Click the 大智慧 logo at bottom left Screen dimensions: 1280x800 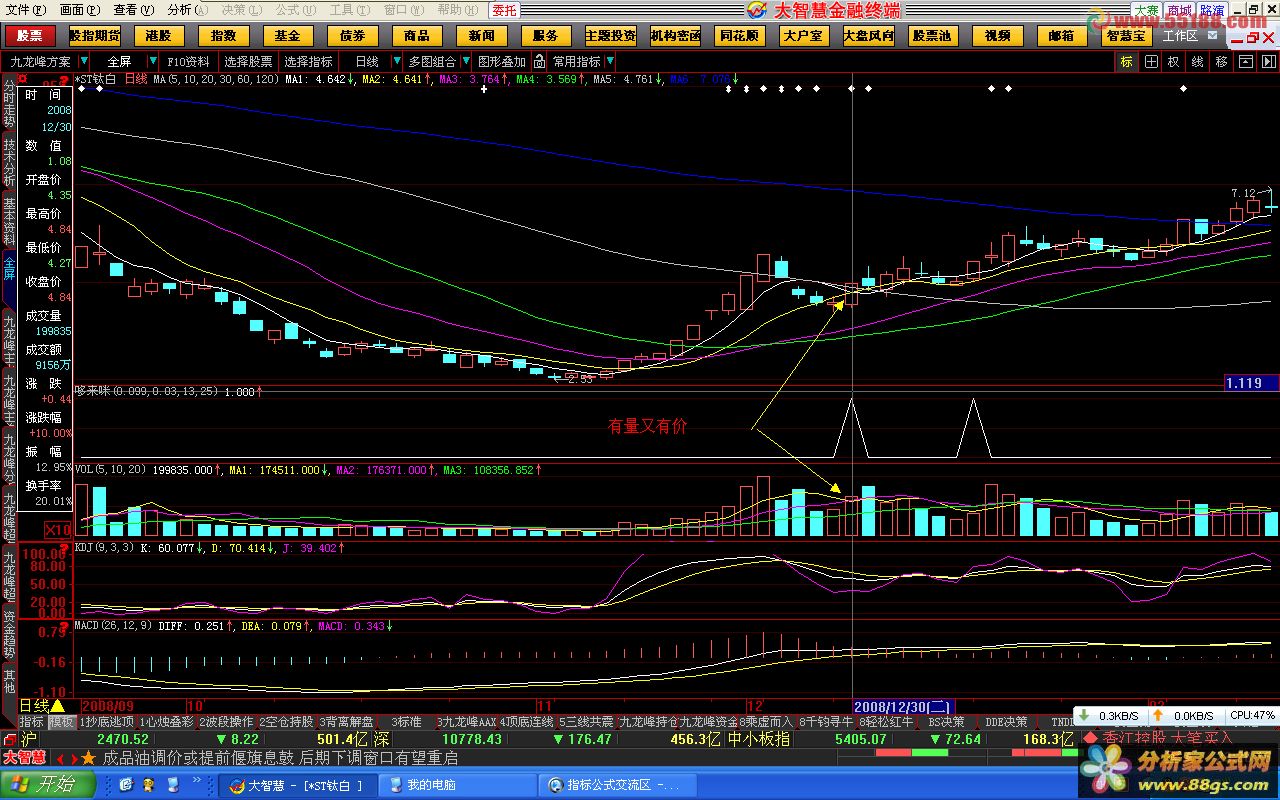coord(25,757)
